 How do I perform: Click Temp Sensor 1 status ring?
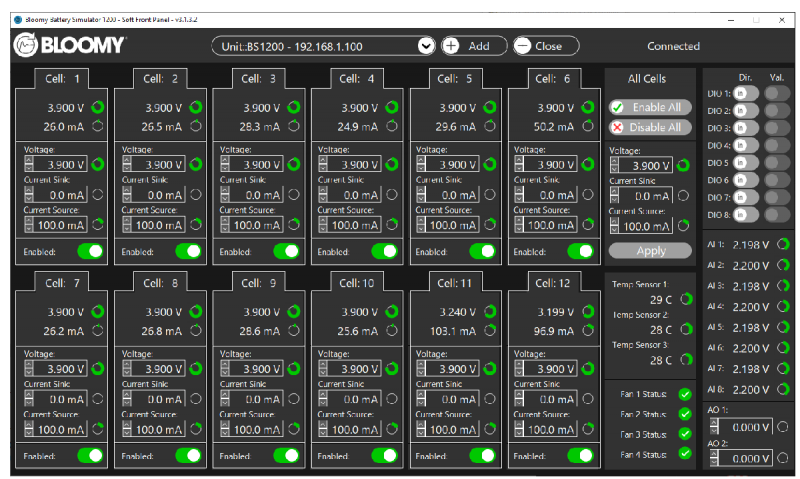[x=686, y=299]
